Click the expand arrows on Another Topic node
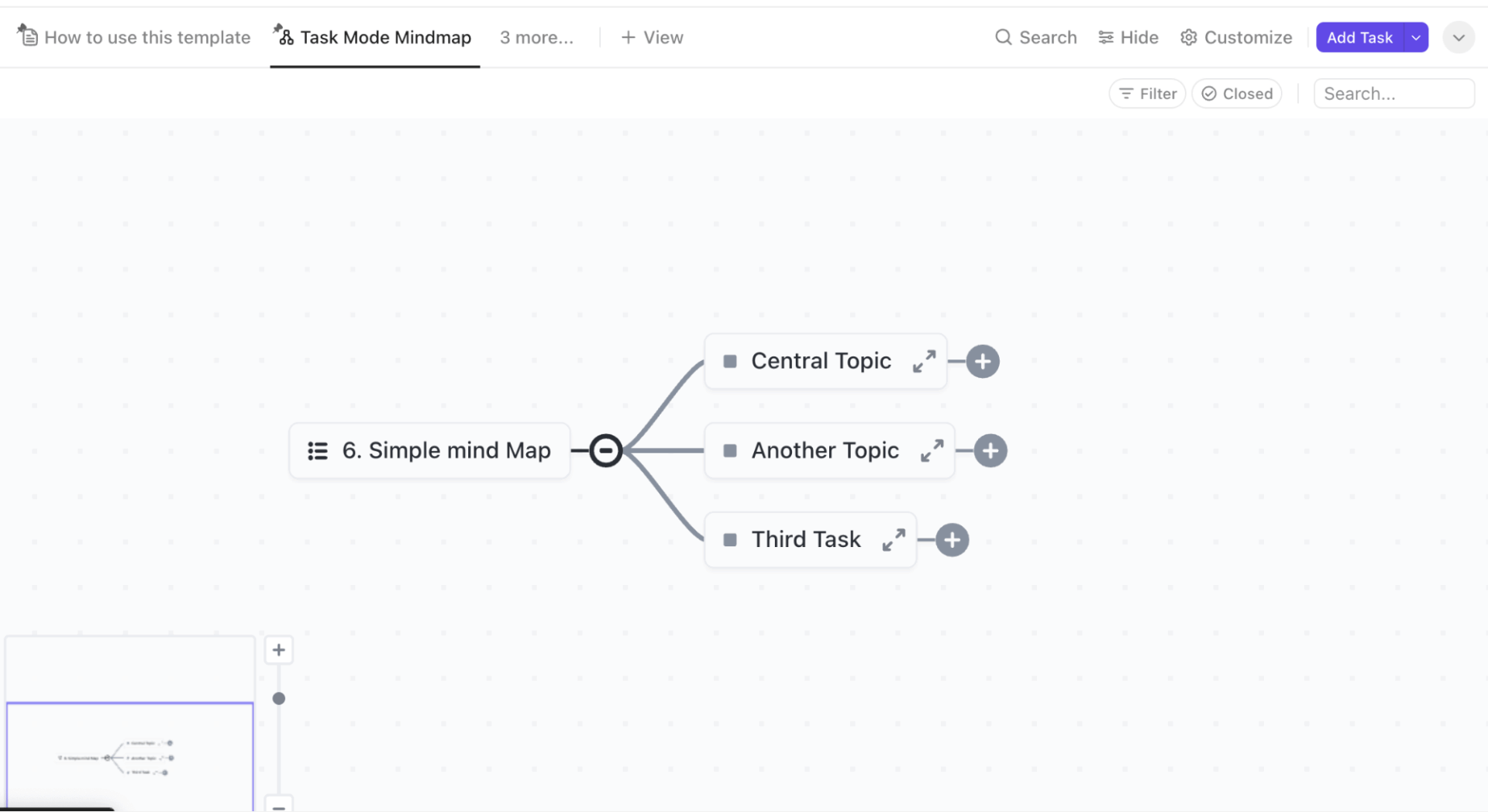Screen dimensions: 1488x812 click(x=933, y=450)
